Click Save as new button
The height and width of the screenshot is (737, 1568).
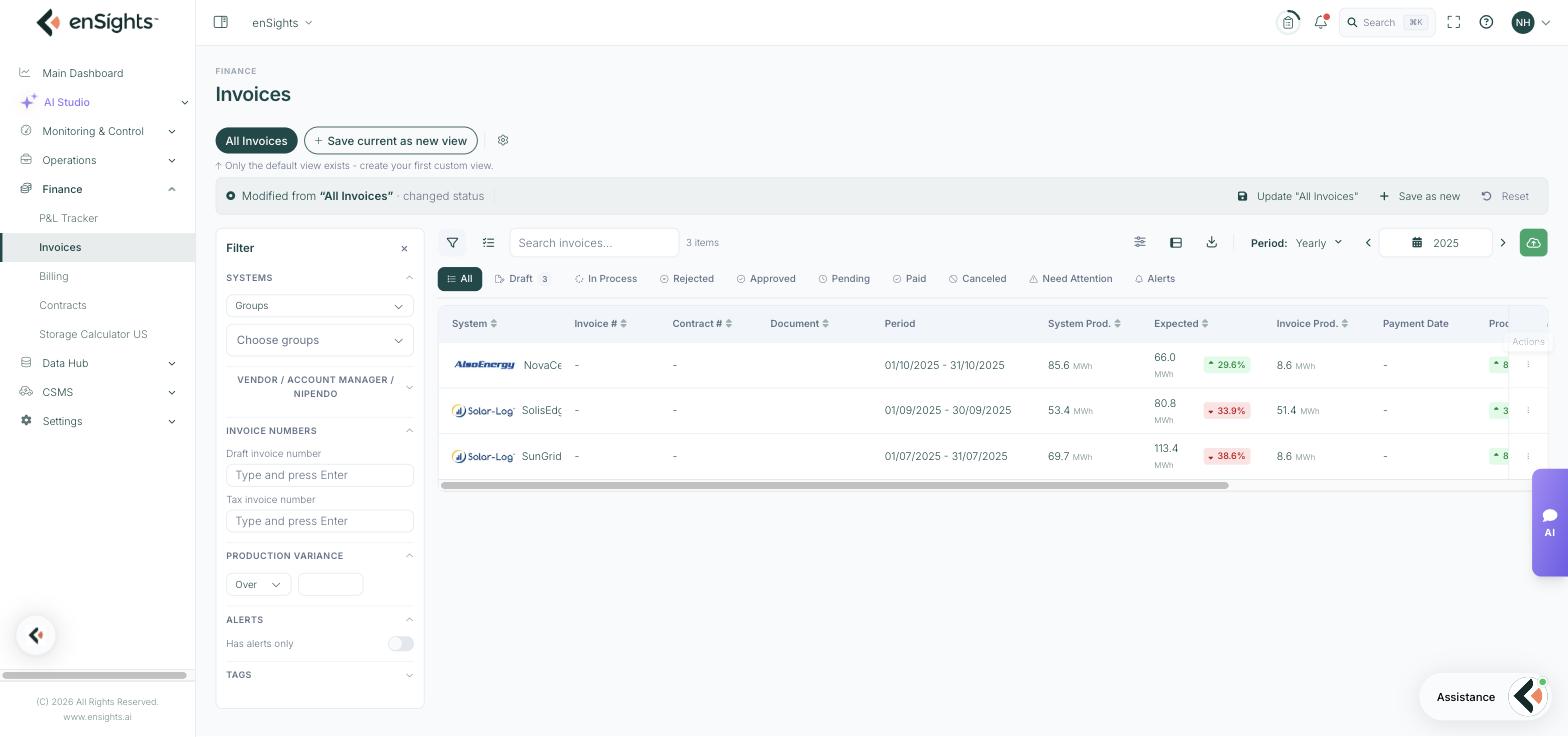[1420, 196]
